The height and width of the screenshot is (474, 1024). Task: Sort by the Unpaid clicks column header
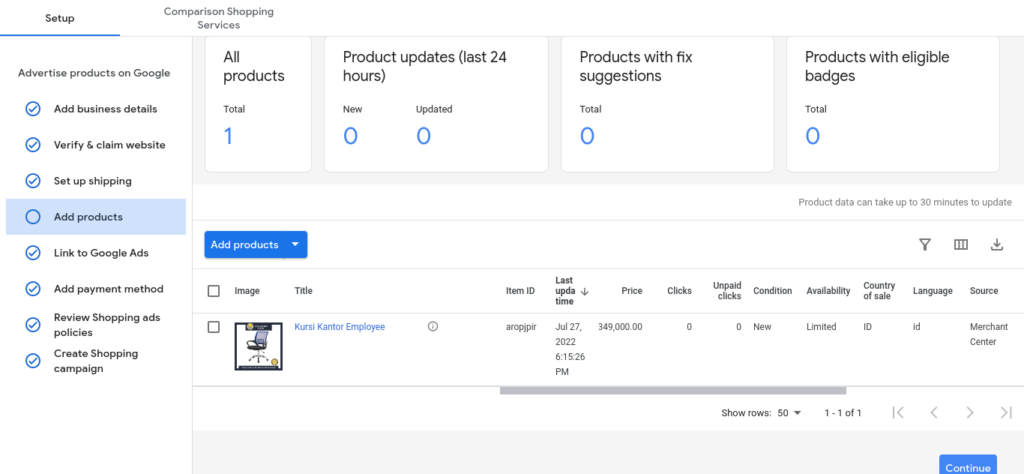[727, 291]
